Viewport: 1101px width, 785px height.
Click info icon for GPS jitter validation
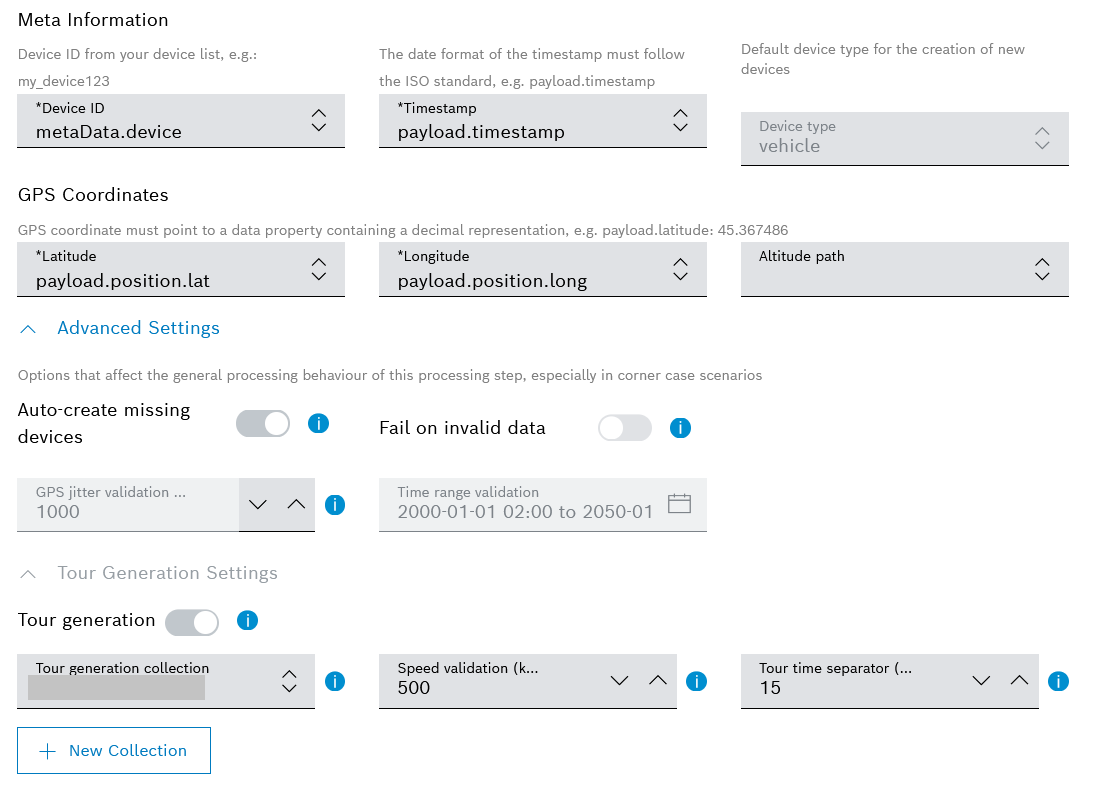coord(335,504)
